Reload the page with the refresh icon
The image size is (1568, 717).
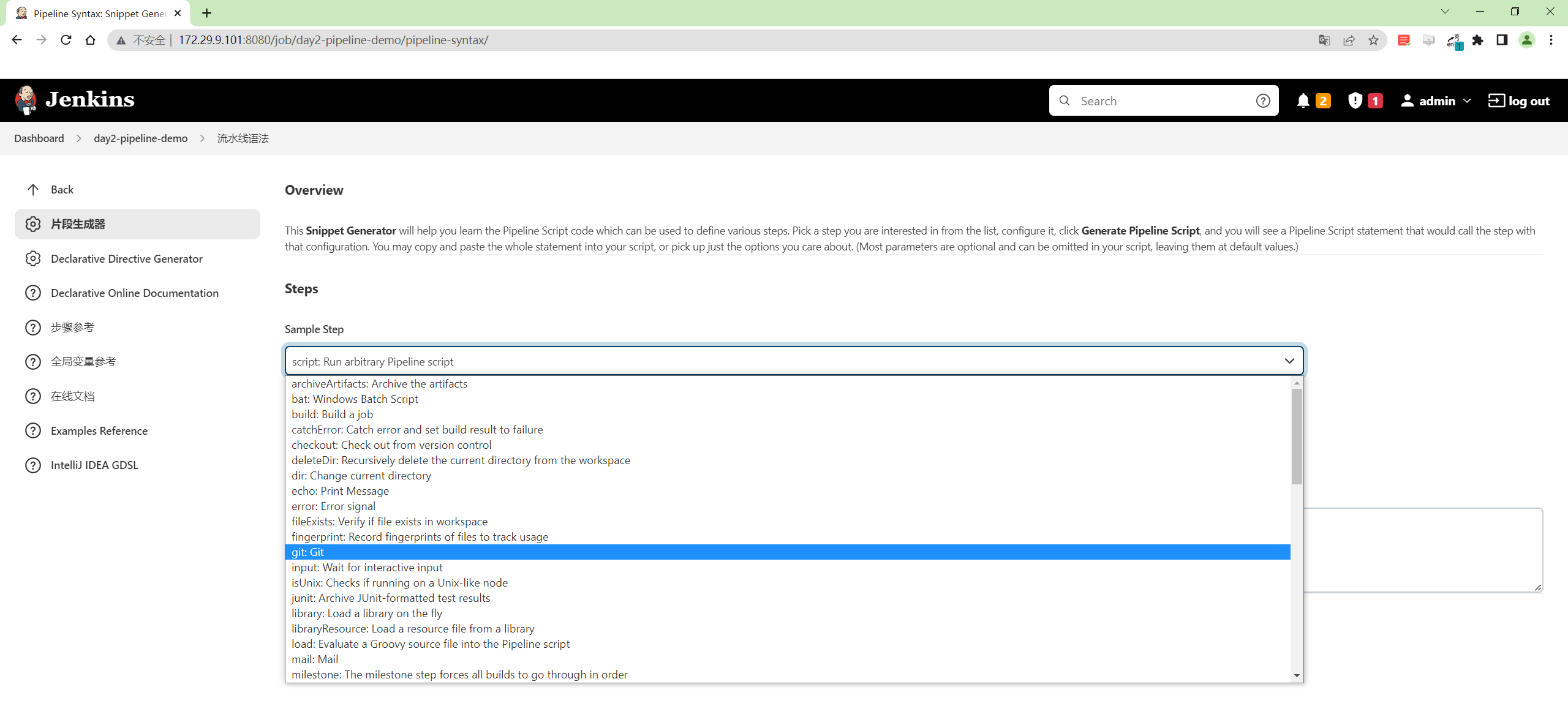(66, 40)
